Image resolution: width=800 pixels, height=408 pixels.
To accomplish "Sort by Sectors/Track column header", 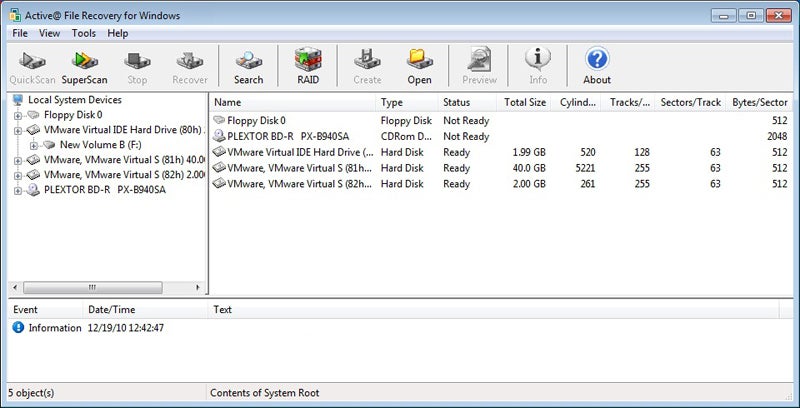I will pos(690,103).
